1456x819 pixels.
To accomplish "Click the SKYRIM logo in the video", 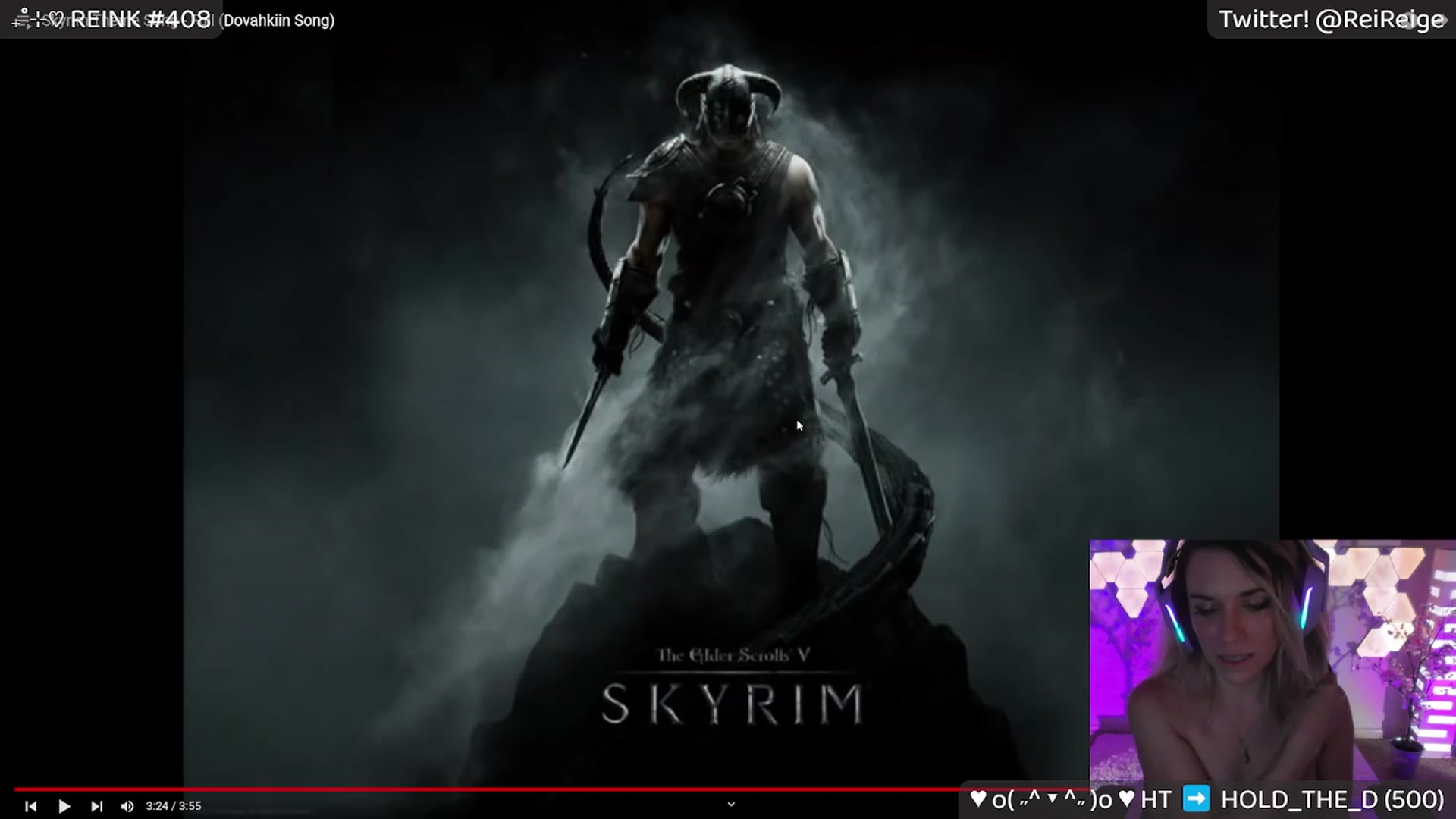I will (733, 704).
